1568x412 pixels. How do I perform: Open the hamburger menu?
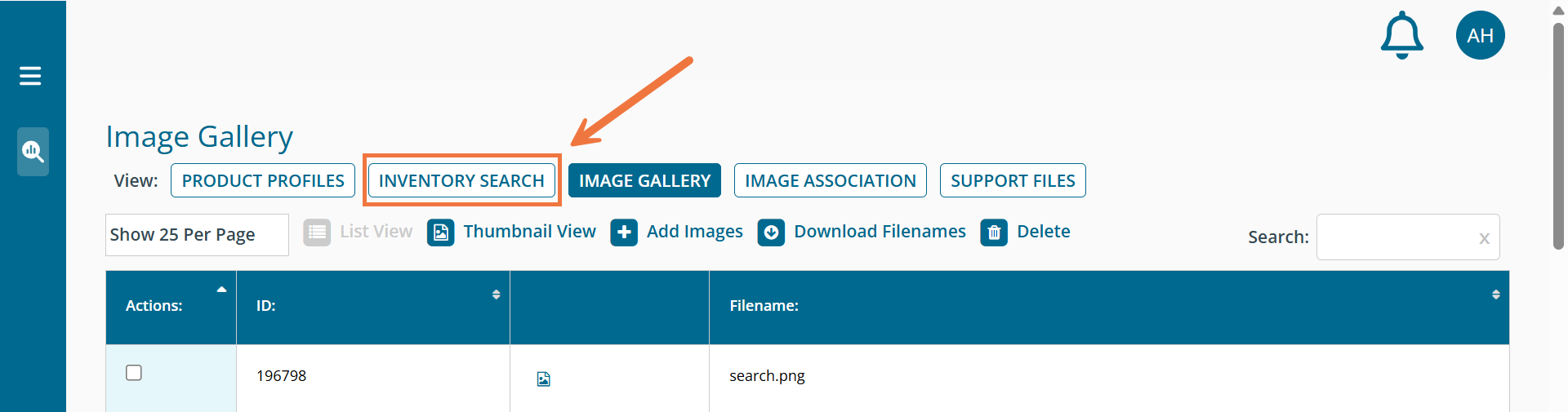coord(30,76)
